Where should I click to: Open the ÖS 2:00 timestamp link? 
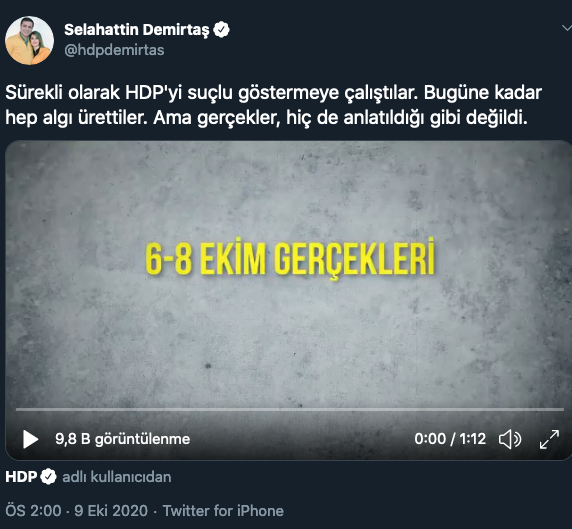pyautogui.click(x=33, y=511)
